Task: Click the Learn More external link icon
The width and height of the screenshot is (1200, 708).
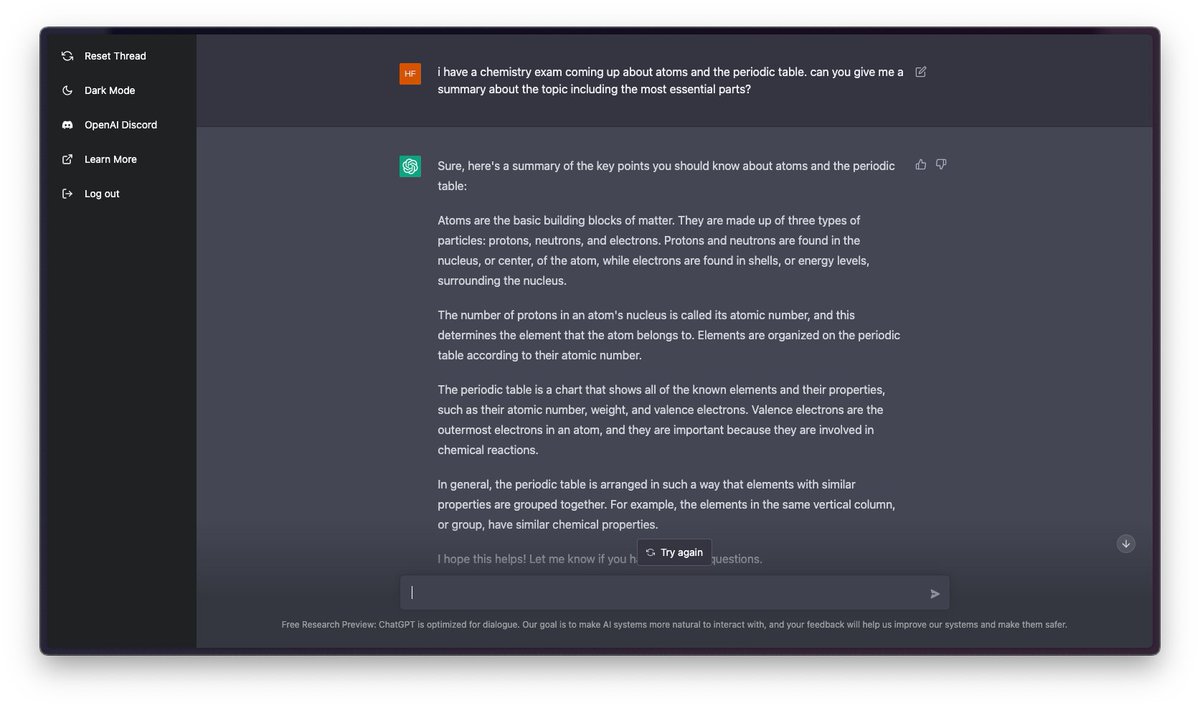Action: coord(67,159)
